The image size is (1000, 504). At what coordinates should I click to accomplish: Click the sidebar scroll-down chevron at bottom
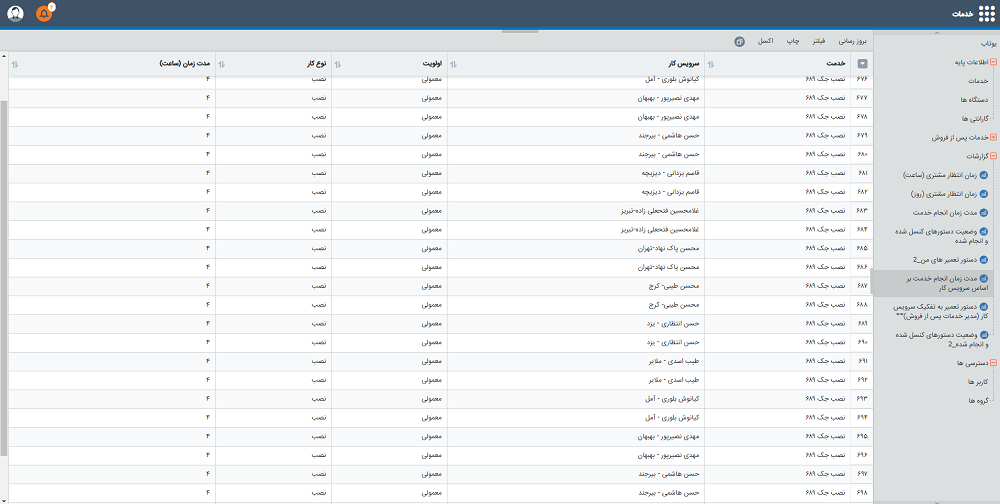coord(936,501)
